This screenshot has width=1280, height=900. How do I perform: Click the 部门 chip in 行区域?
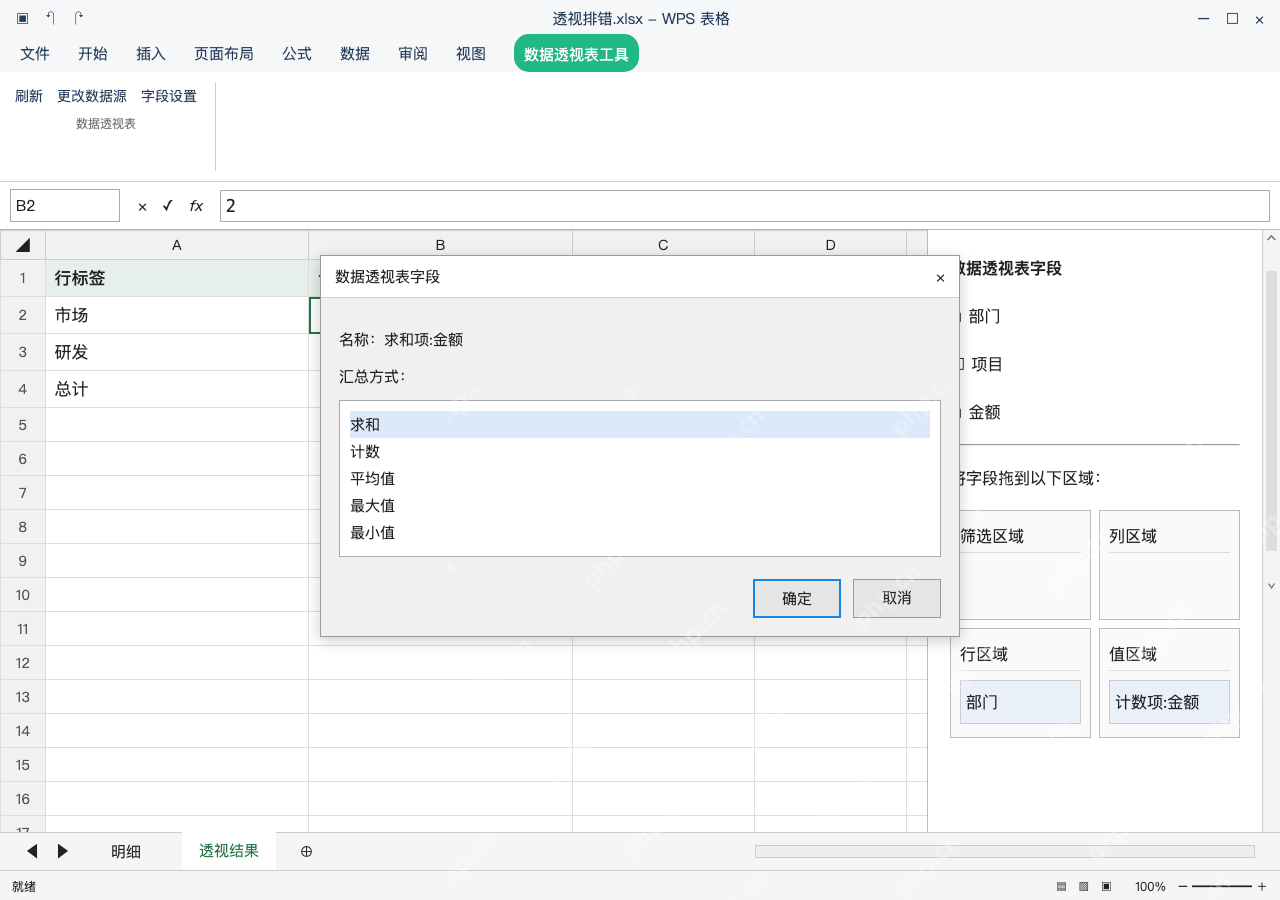[1020, 702]
